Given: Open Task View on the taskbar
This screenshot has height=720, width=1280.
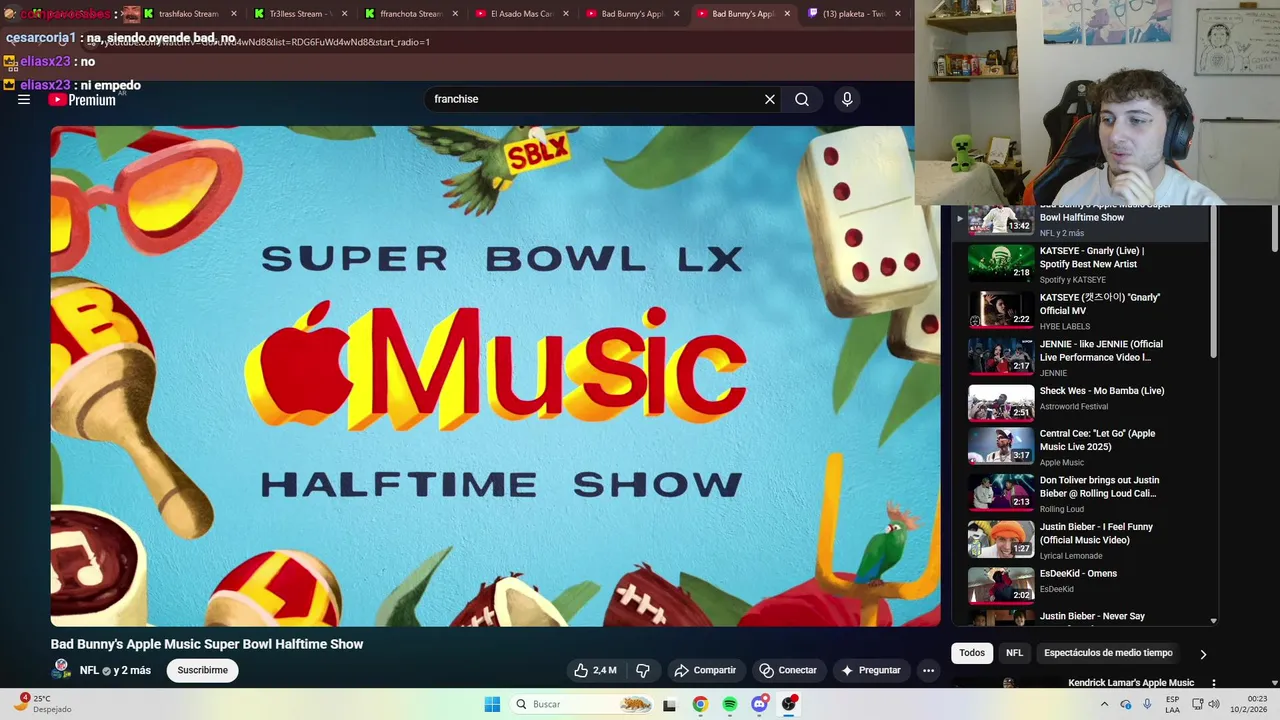Looking at the screenshot, I should click(x=669, y=704).
